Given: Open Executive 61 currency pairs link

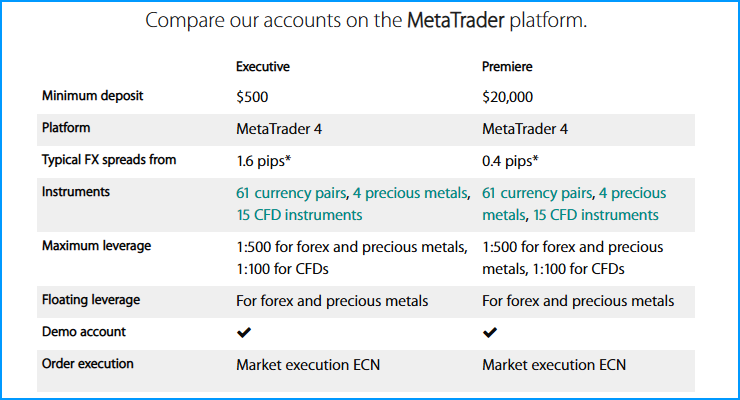Looking at the screenshot, I should [291, 193].
